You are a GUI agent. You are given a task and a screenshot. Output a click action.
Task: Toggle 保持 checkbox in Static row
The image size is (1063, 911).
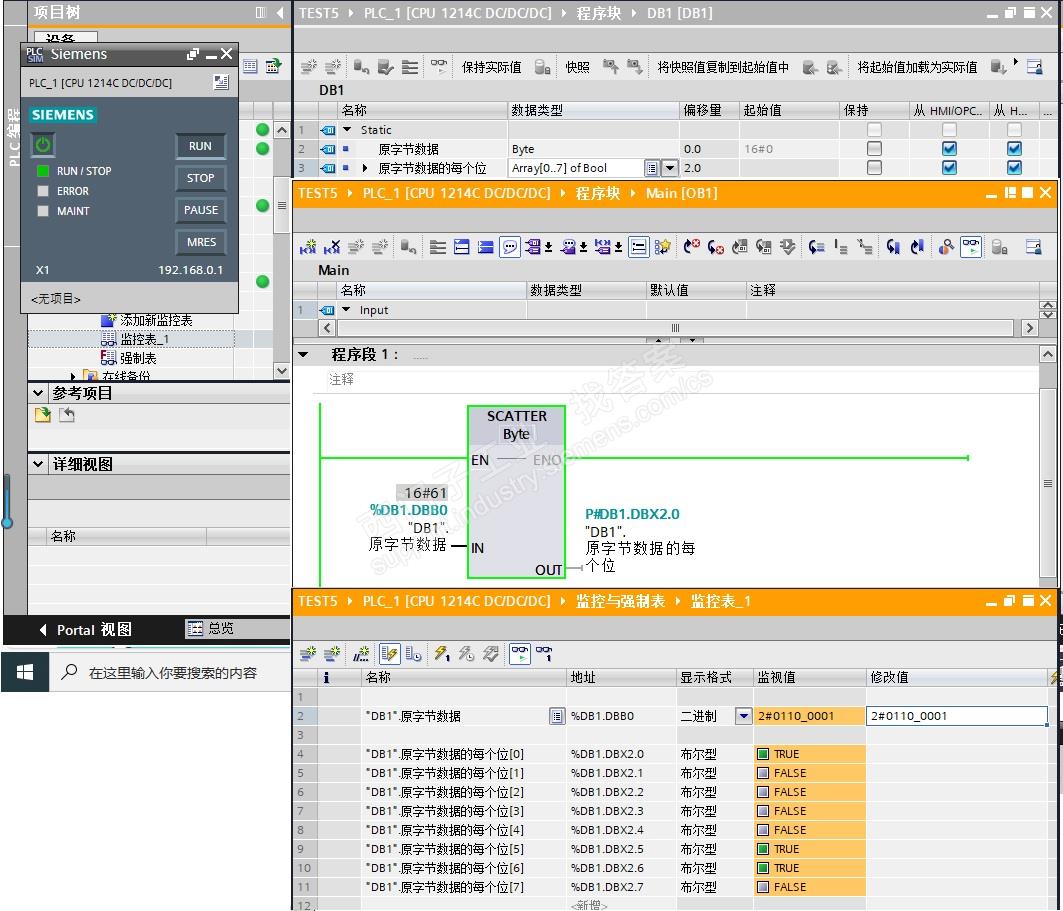[875, 129]
